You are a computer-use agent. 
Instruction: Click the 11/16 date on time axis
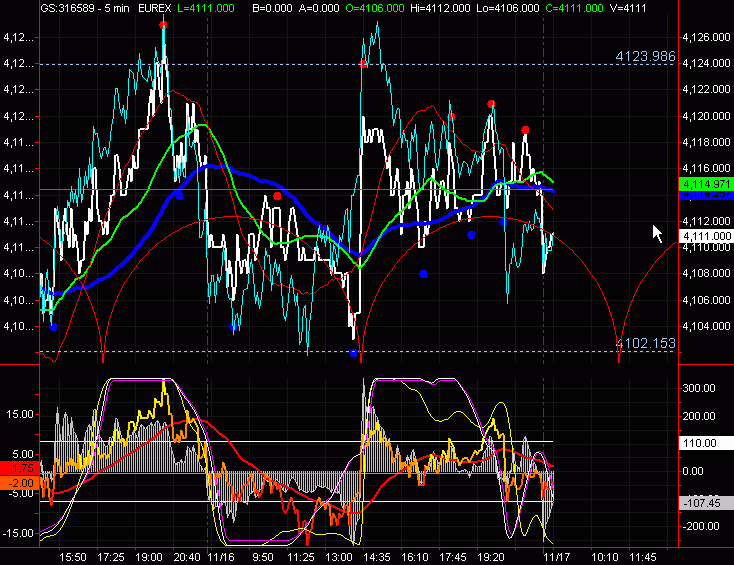pos(220,554)
